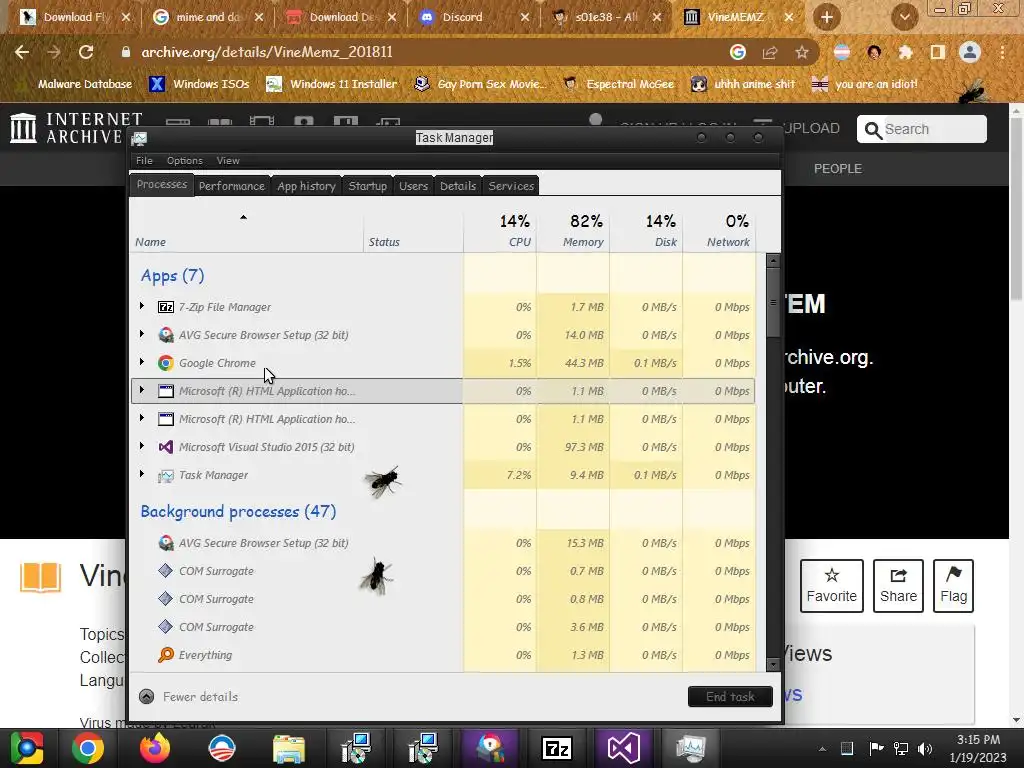This screenshot has width=1024, height=768.
Task: Bookmark this page with the star icon
Action: click(x=802, y=52)
